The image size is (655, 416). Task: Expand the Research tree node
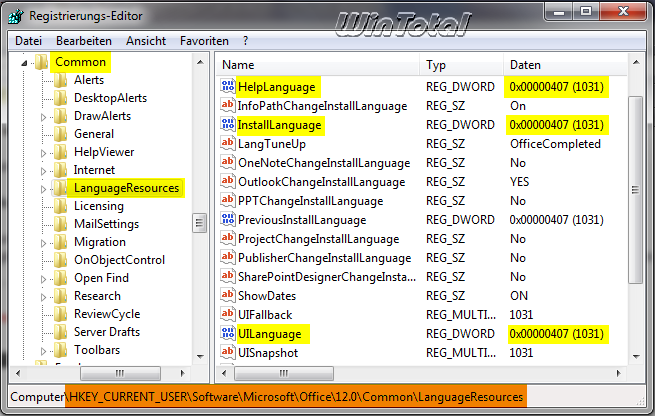click(43, 297)
